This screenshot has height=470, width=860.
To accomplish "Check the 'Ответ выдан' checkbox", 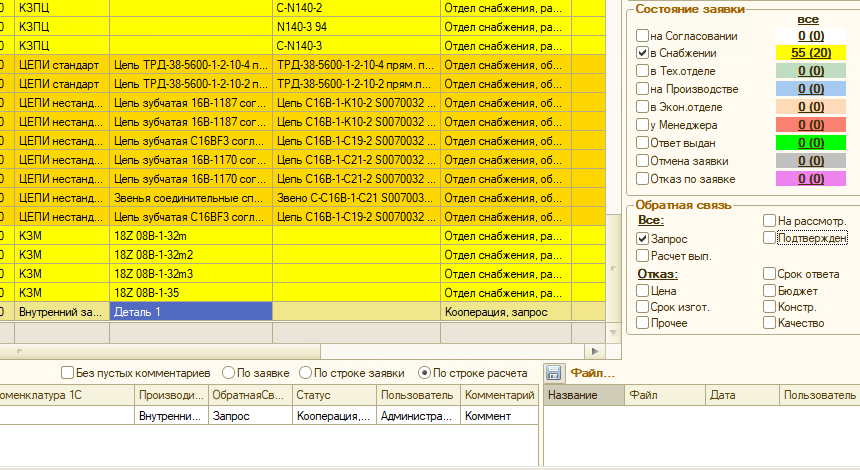I will 642,143.
